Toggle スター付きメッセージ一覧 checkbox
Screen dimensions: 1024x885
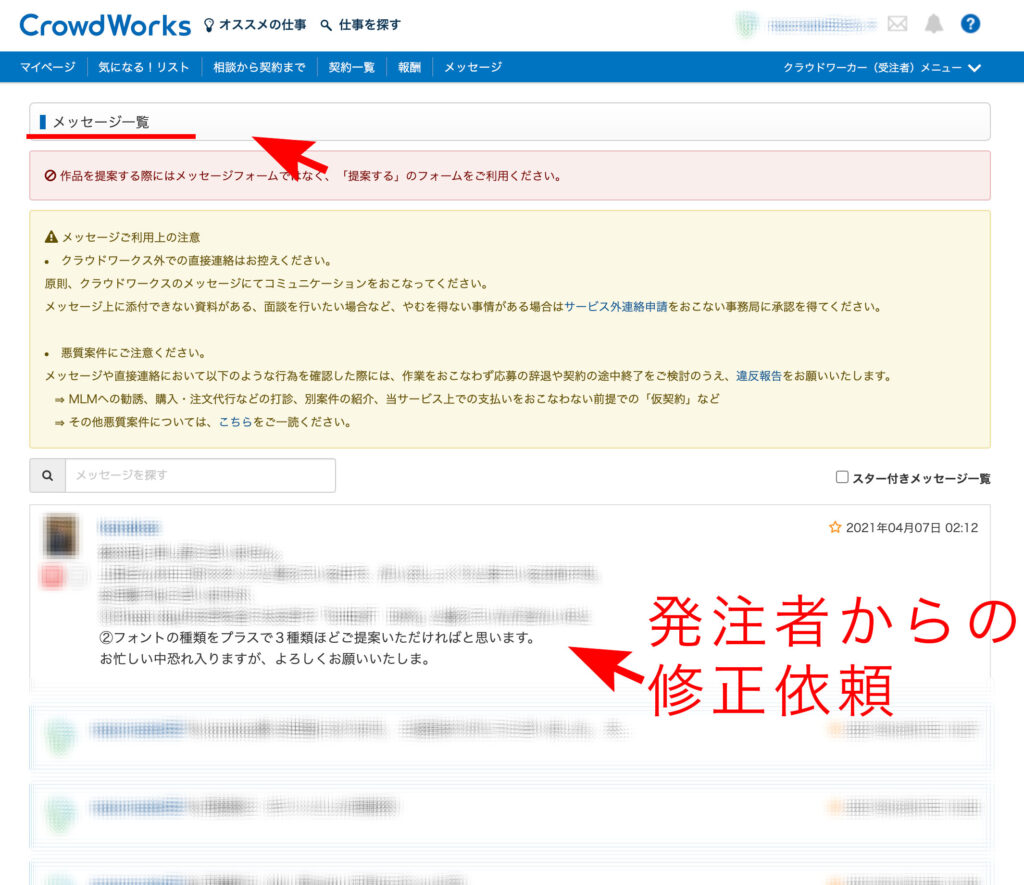[x=842, y=477]
